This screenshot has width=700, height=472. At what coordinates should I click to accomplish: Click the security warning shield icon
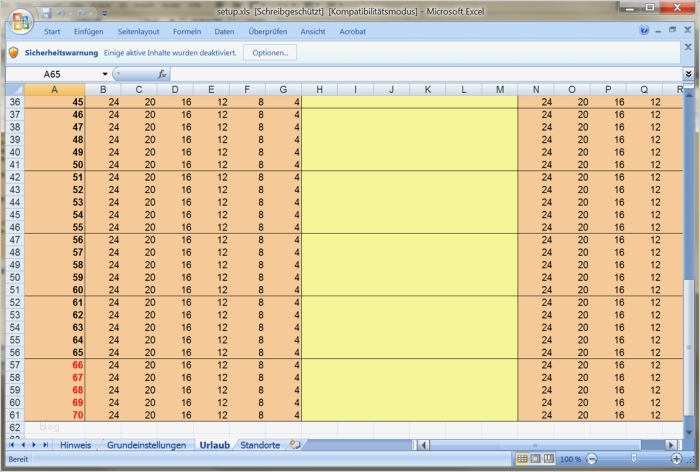click(x=14, y=53)
